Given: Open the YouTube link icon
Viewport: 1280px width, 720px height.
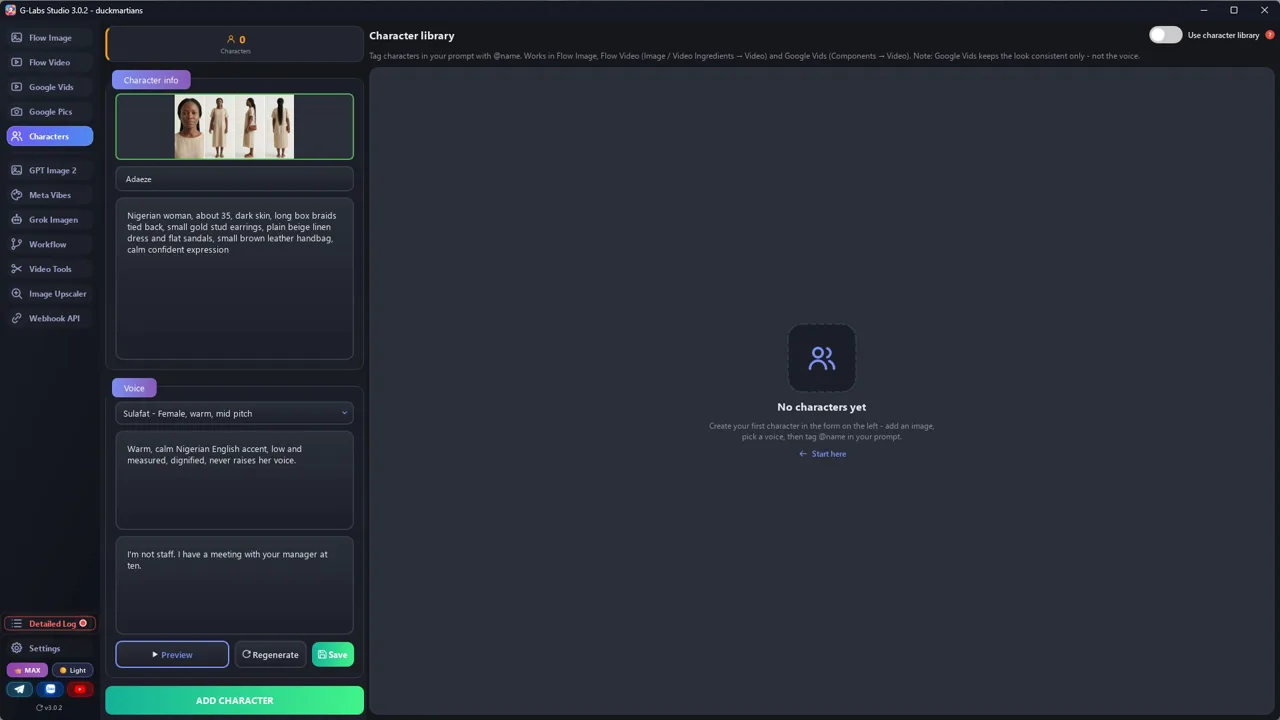Looking at the screenshot, I should [x=80, y=689].
